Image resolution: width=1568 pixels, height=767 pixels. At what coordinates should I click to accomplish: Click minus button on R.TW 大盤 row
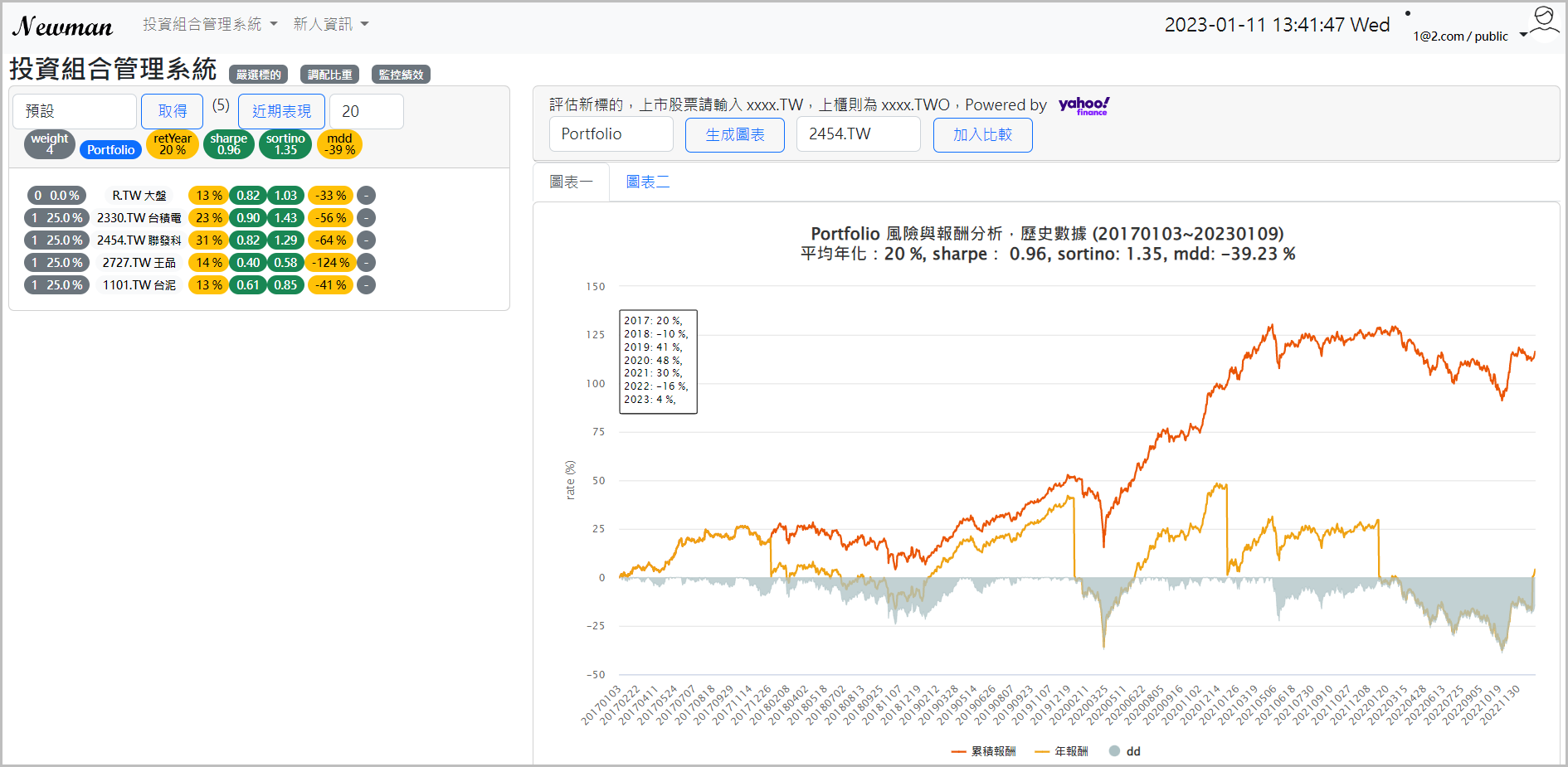366,196
